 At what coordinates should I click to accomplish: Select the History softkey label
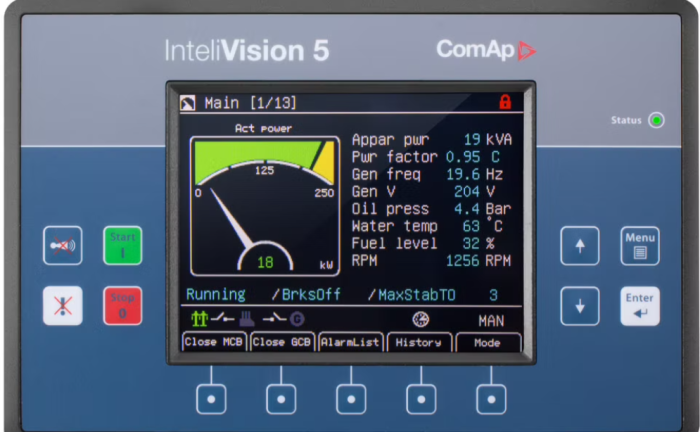click(418, 342)
